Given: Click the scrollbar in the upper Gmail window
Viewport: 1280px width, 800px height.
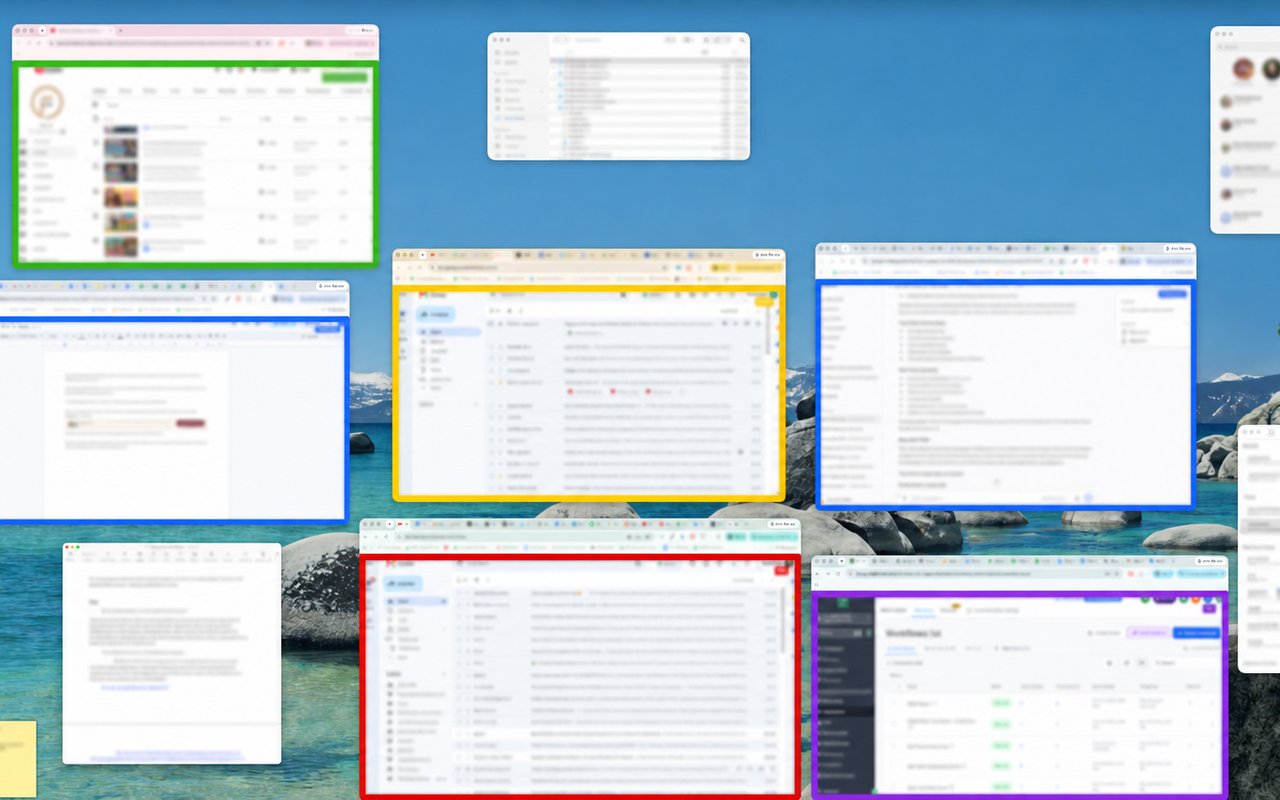Looking at the screenshot, I should [x=769, y=330].
